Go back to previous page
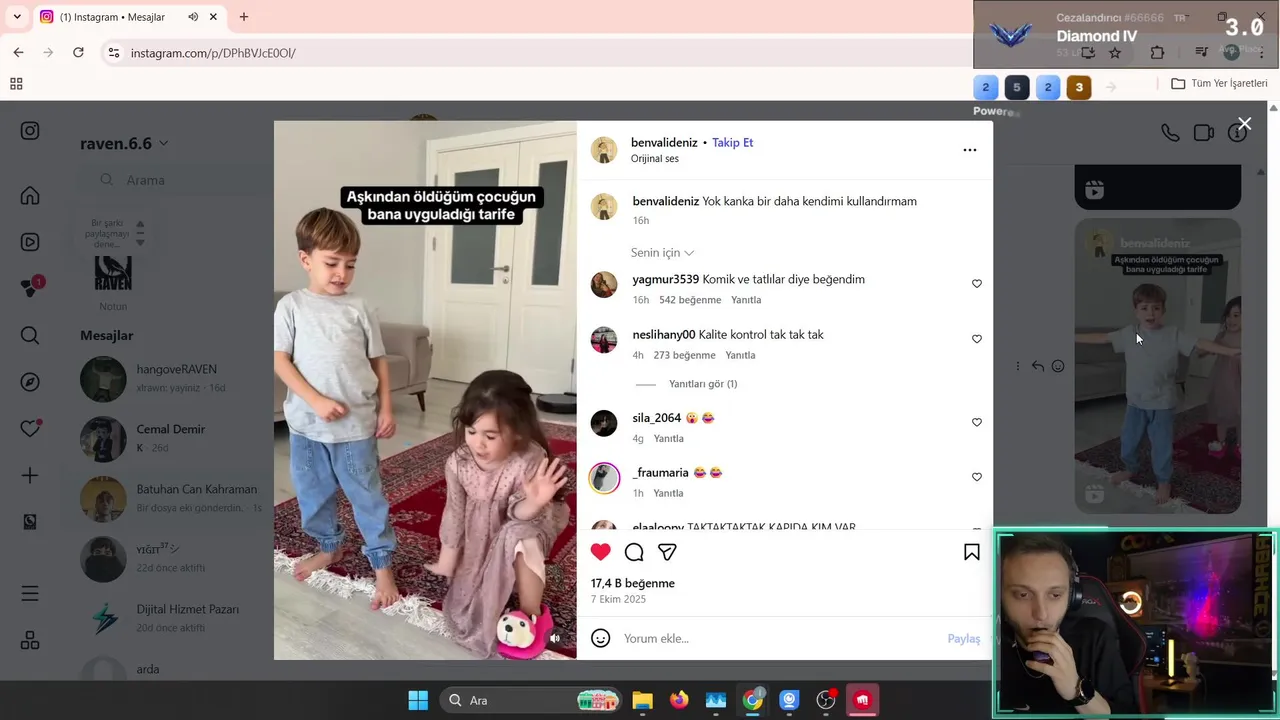The width and height of the screenshot is (1280, 720). [x=18, y=52]
